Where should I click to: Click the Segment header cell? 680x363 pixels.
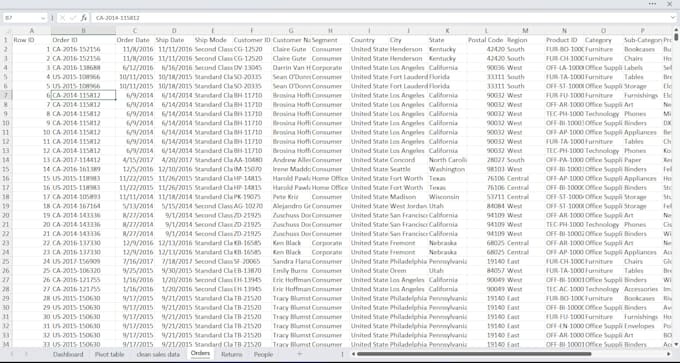330,40
